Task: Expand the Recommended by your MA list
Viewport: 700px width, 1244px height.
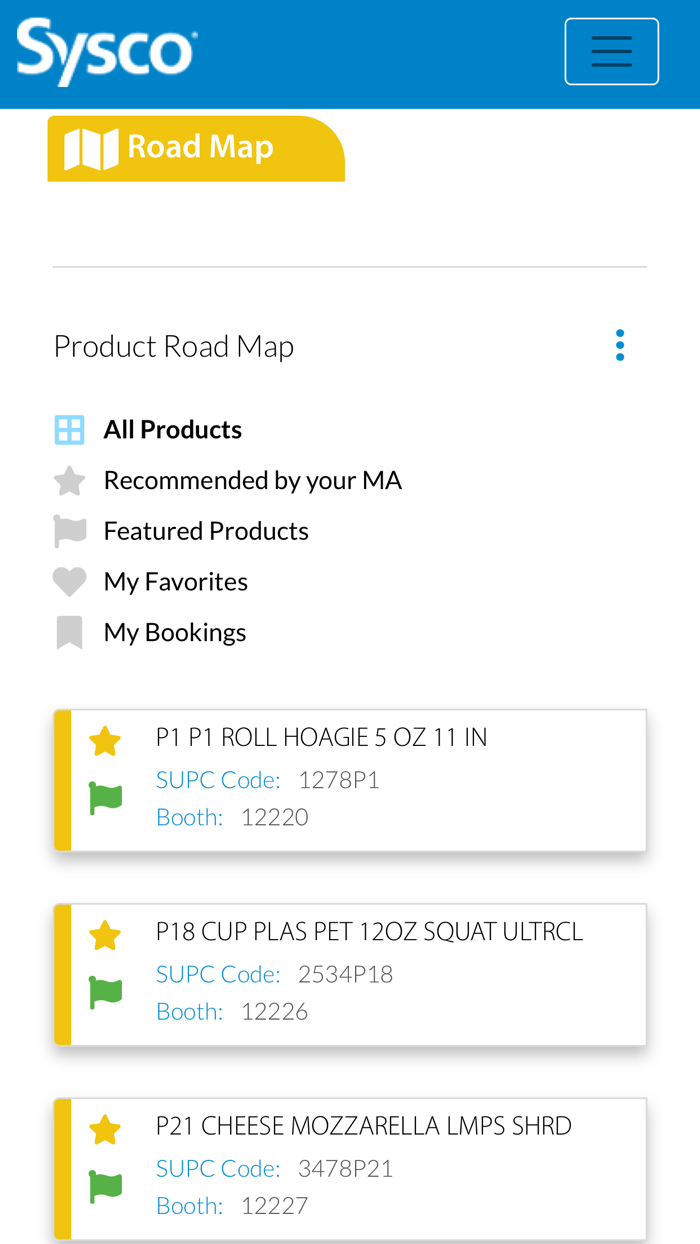Action: (253, 478)
